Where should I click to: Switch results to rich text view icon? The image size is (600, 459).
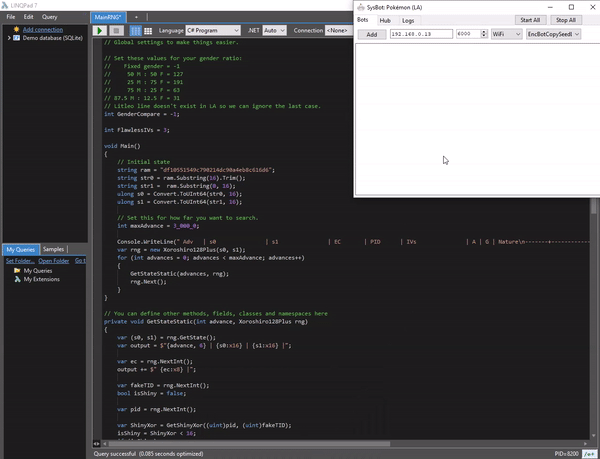135,31
